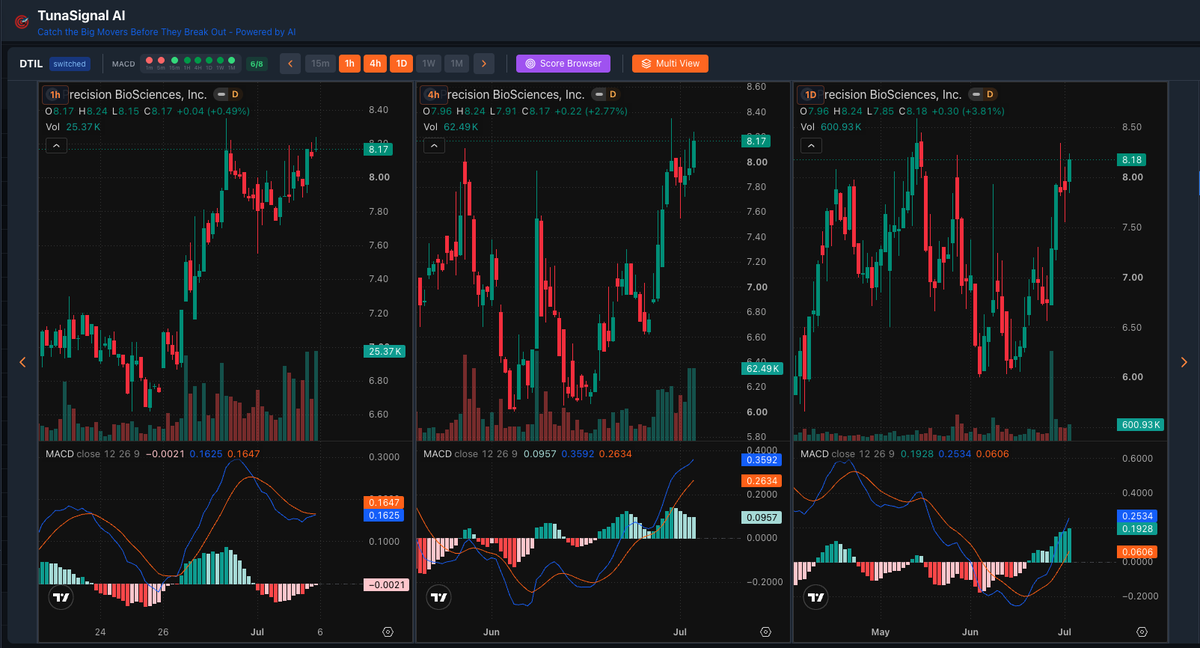Go to next timeframe with right chevron
Screen dimensions: 1200x648
[x=484, y=63]
